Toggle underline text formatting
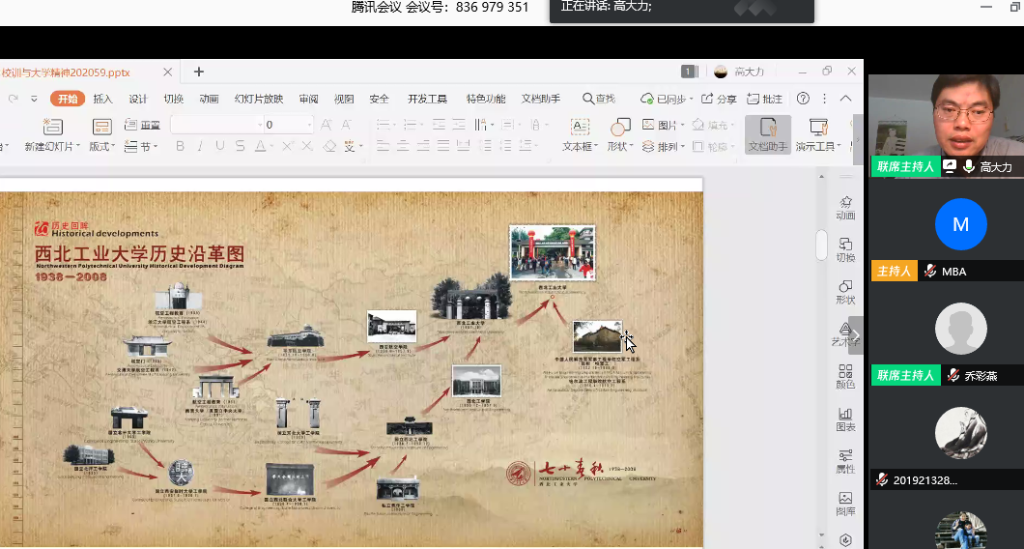This screenshot has height=549, width=1024. tap(220, 146)
